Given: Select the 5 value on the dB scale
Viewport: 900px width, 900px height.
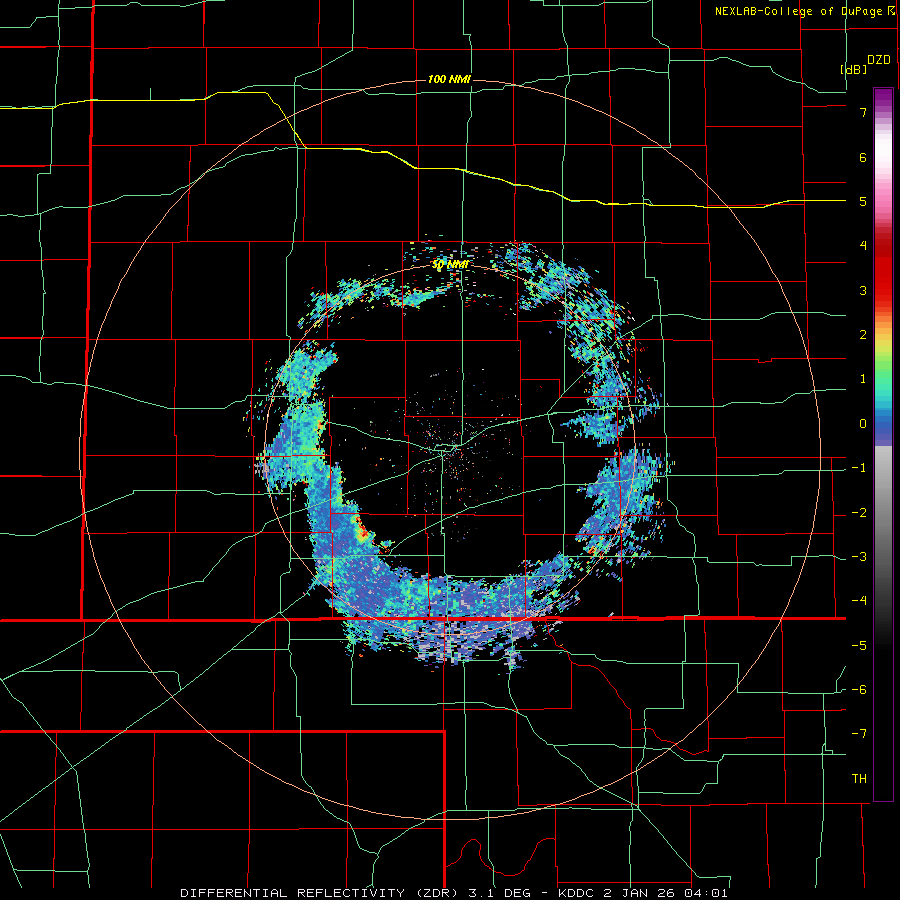Looking at the screenshot, I should [x=863, y=201].
